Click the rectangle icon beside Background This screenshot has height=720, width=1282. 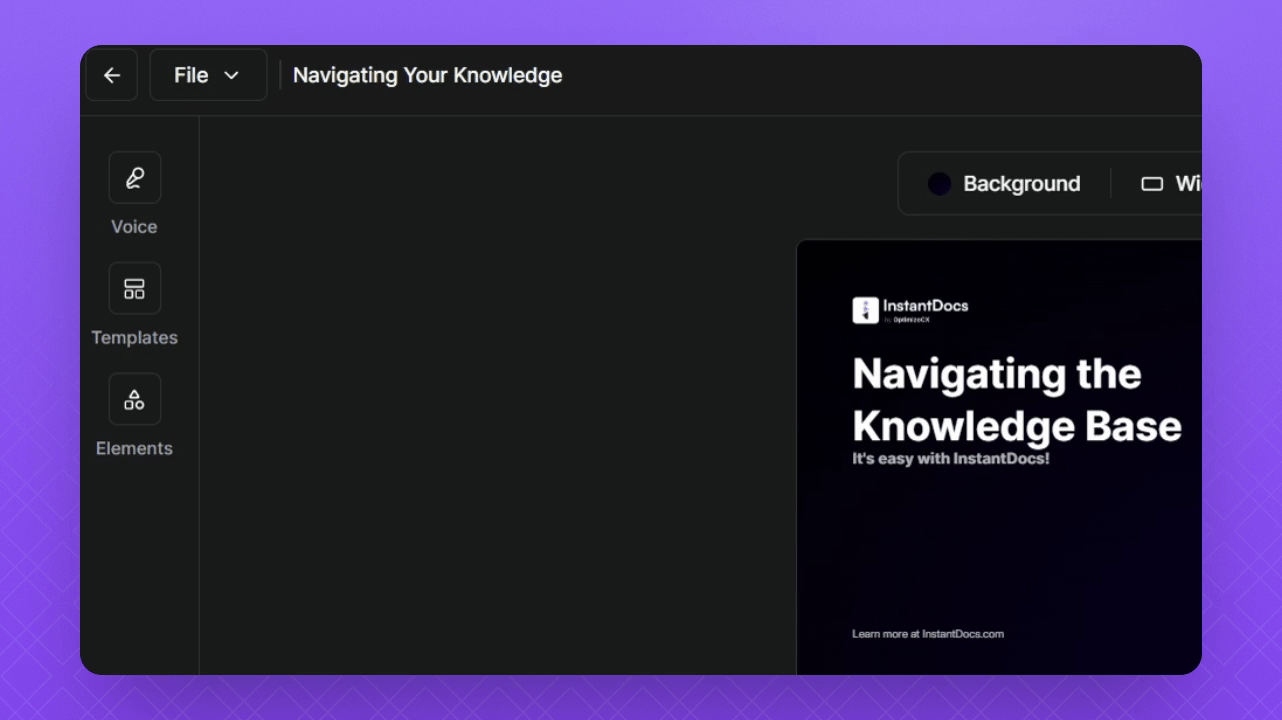click(x=1152, y=184)
